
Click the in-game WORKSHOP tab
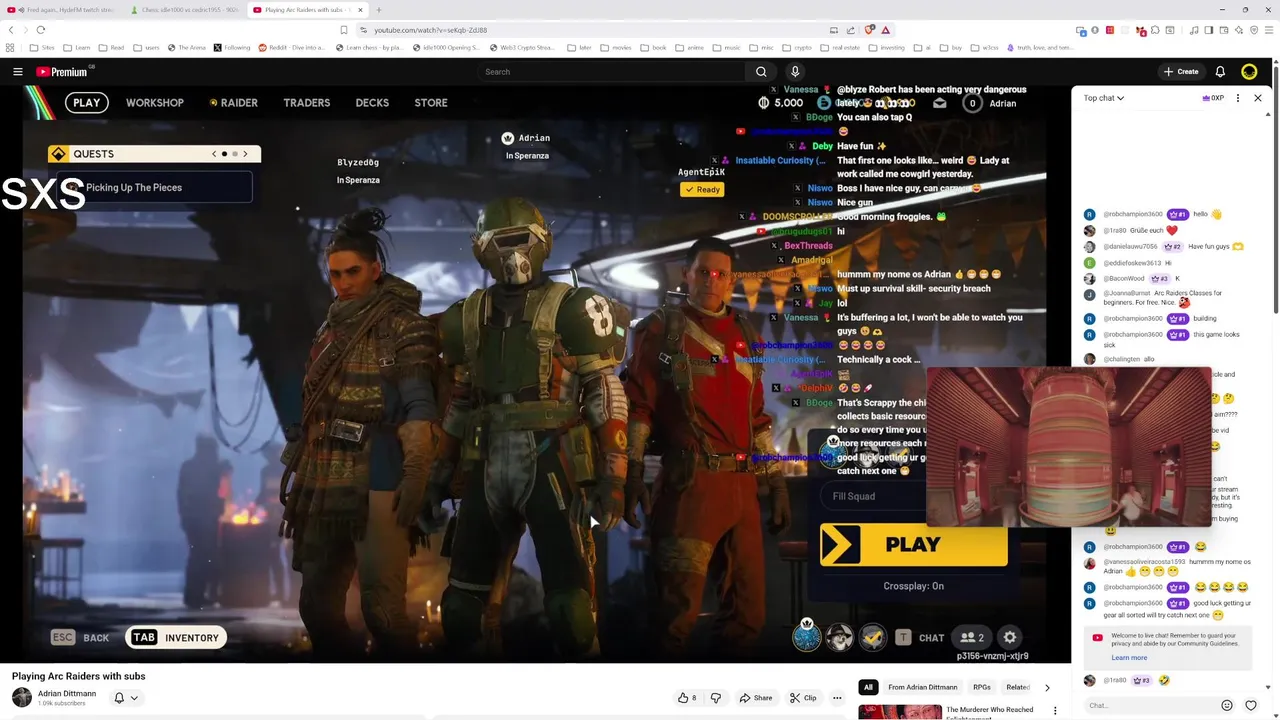(155, 103)
